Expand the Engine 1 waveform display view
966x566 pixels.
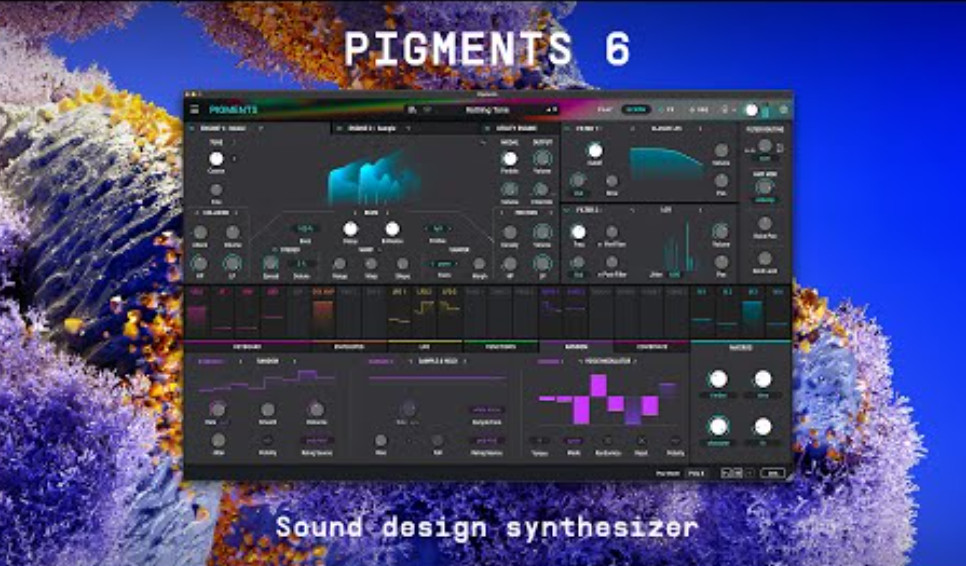tap(482, 142)
